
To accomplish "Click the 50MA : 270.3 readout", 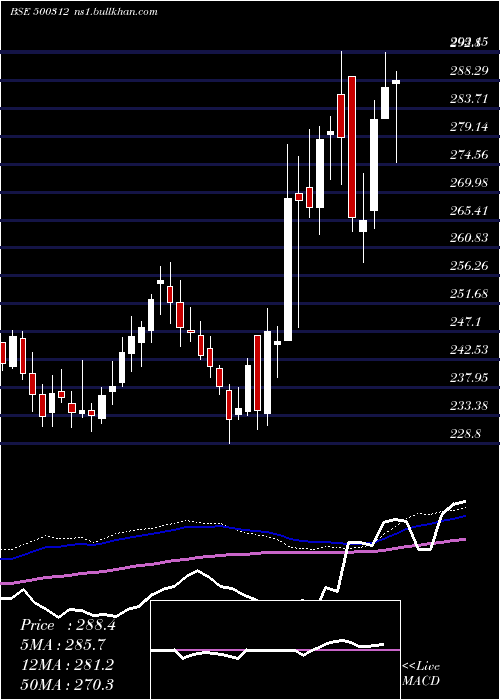I will [x=67, y=684].
